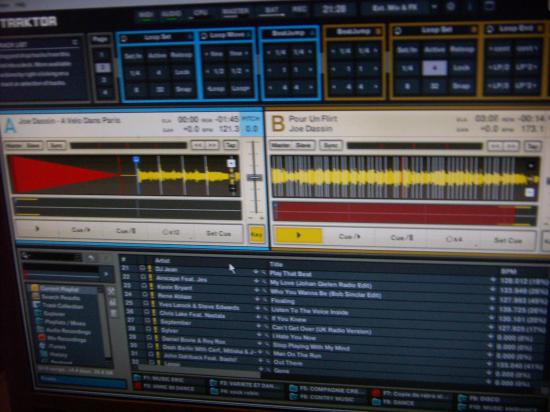Click Deck A Cue/Pause button
The height and width of the screenshot is (412, 550).
[x=126, y=231]
